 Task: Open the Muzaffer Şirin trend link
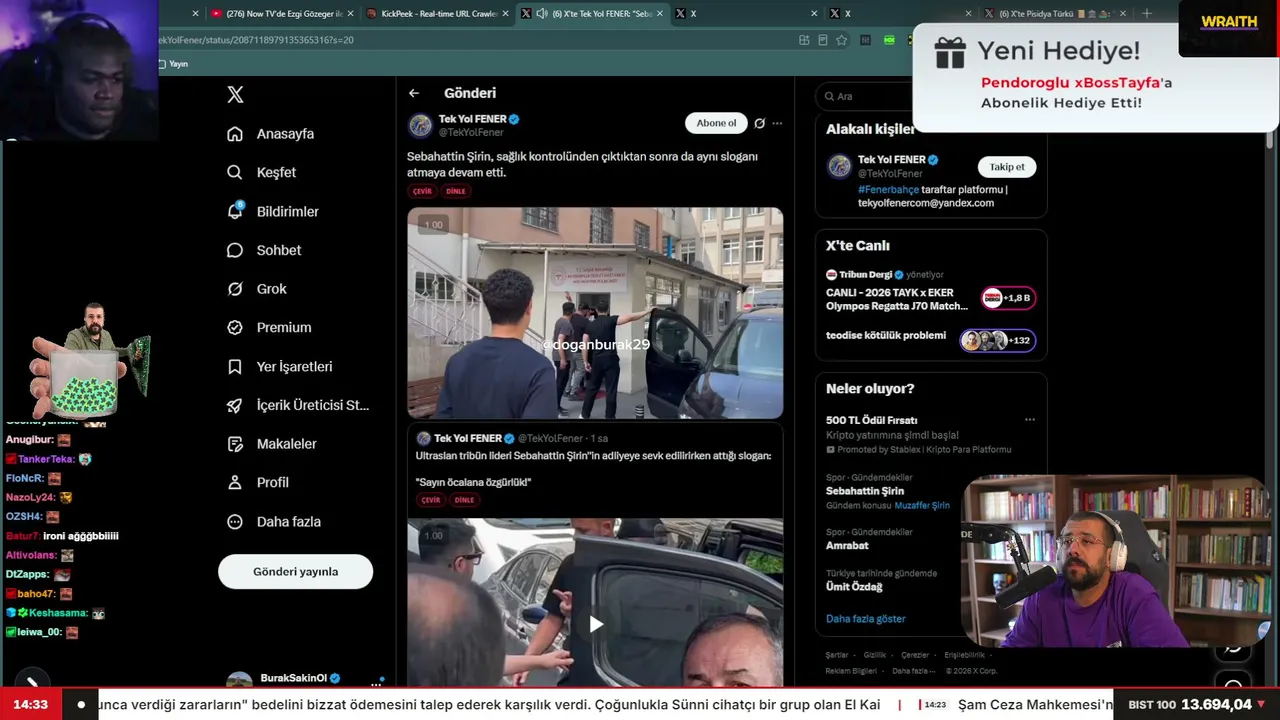coord(922,506)
